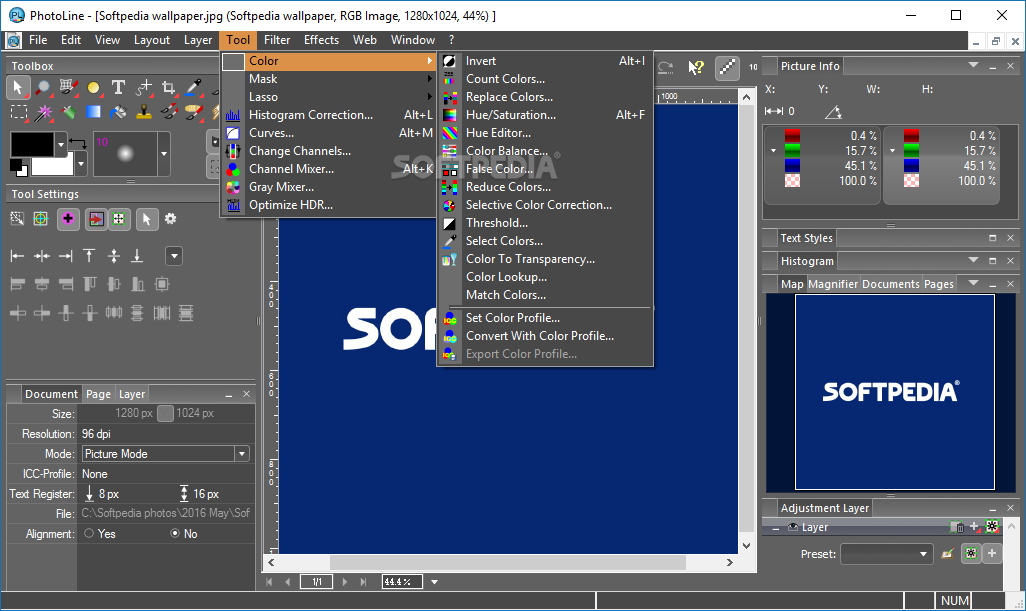
Task: Collapse the Layer row with minus
Action: pyautogui.click(x=775, y=528)
